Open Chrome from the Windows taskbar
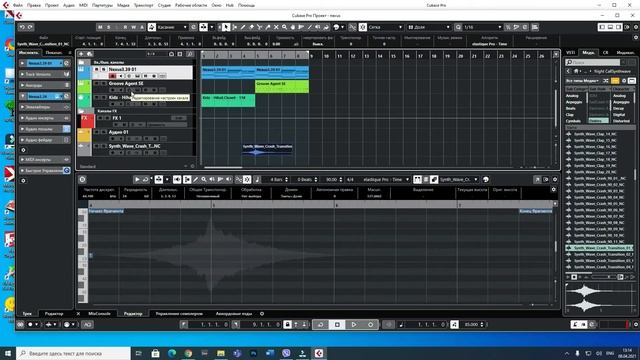The image size is (640, 360). (188, 353)
